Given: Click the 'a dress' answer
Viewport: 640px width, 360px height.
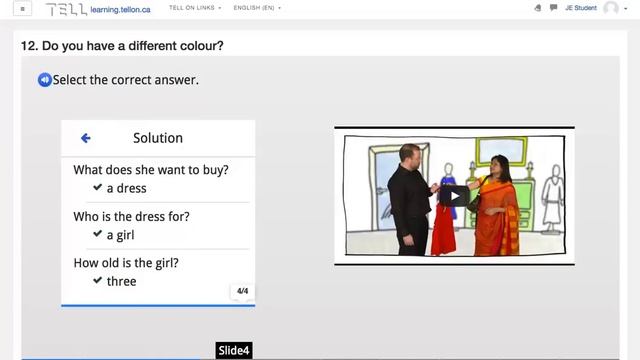Looking at the screenshot, I should pos(127,188).
